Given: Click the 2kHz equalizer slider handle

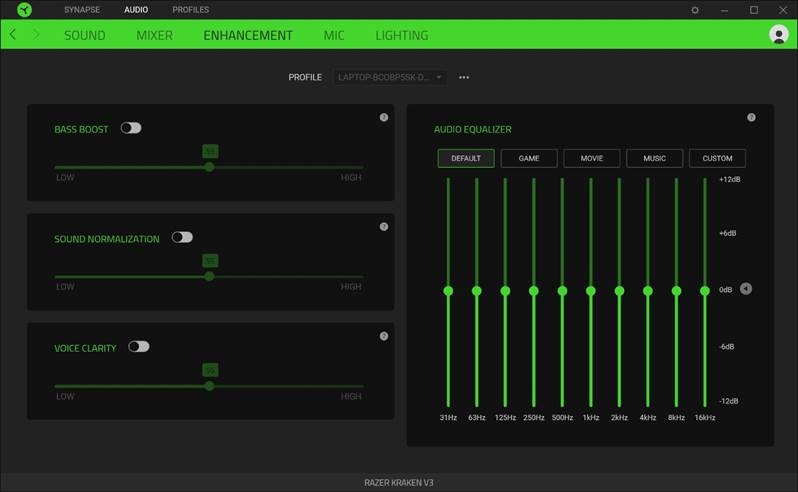Looking at the screenshot, I should [x=619, y=291].
